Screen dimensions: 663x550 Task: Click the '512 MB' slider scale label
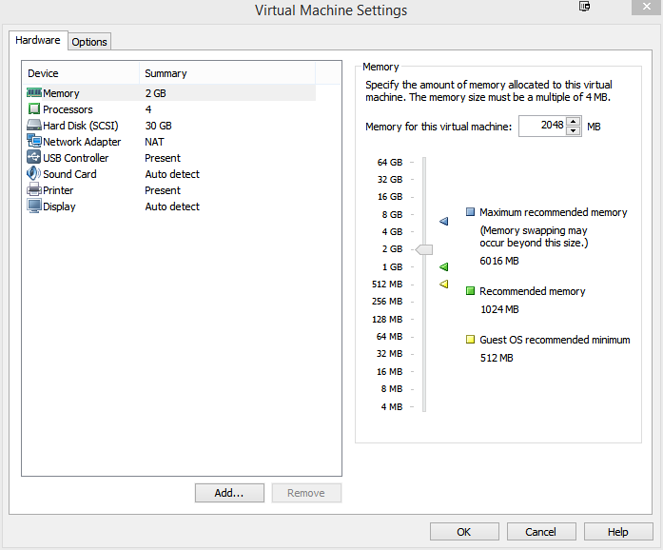click(387, 284)
